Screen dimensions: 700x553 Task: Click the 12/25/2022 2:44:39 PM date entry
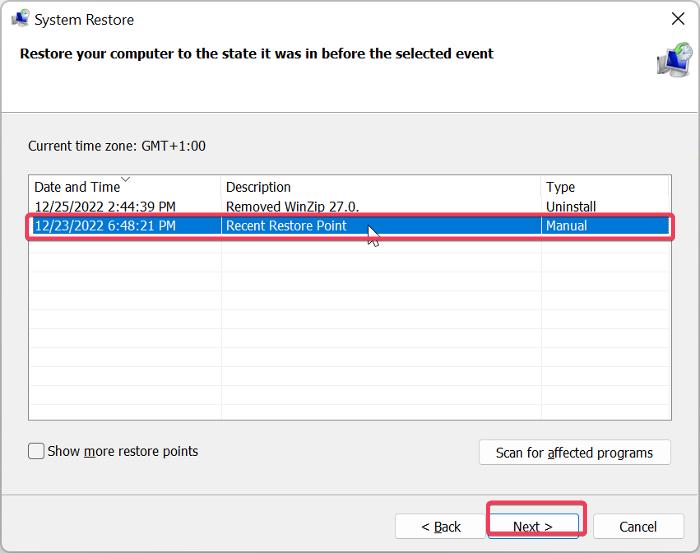[104, 207]
